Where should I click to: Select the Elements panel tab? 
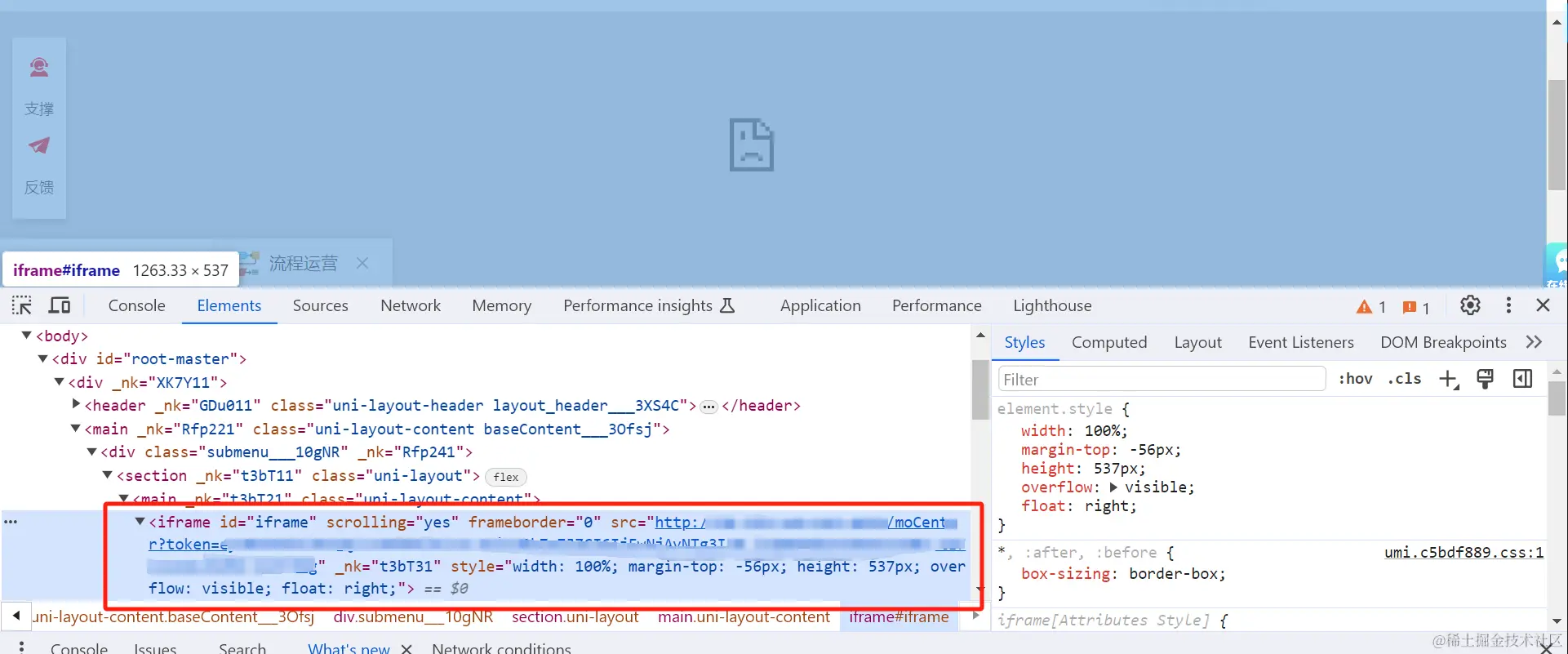pos(229,305)
